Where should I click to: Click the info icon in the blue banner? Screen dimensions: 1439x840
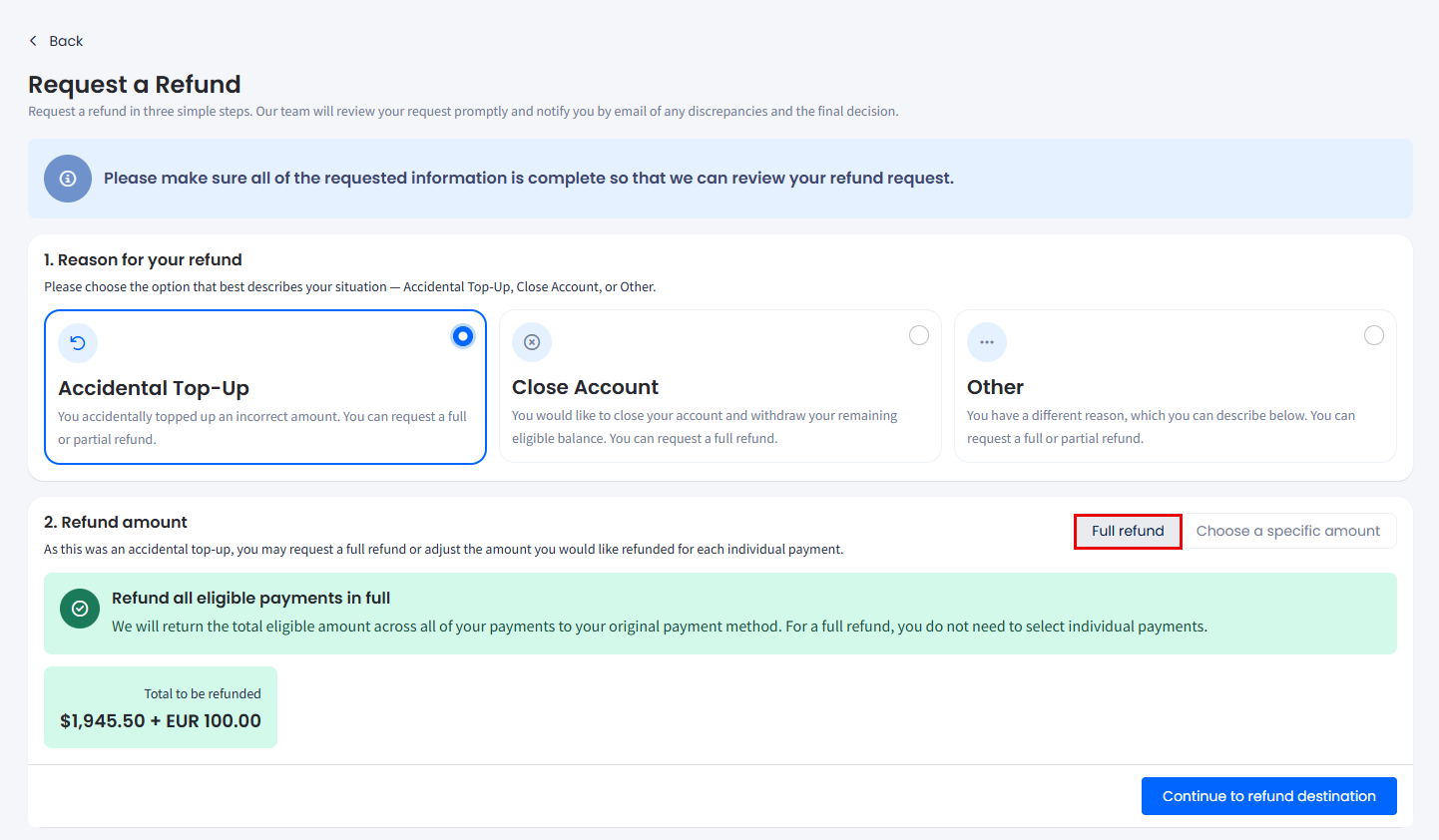point(68,179)
